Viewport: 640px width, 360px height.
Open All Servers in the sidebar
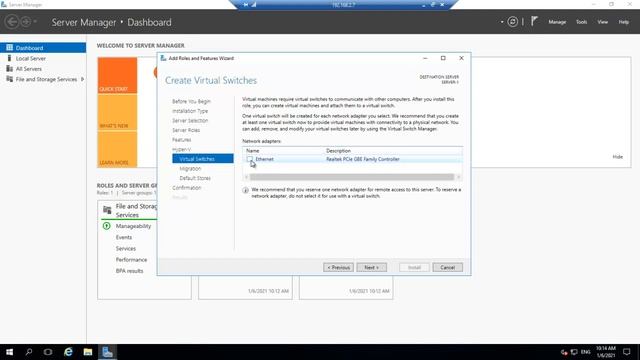[29, 69]
